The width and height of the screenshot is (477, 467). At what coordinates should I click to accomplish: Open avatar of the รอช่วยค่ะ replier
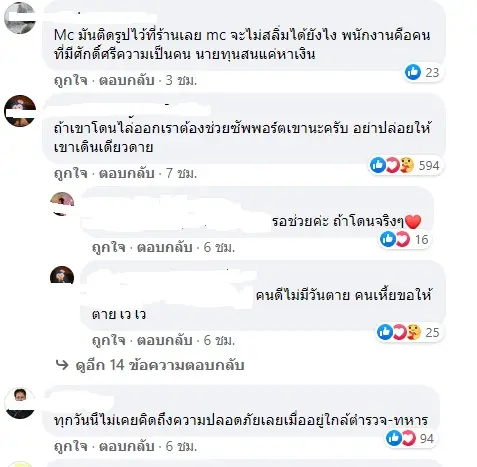[62, 204]
